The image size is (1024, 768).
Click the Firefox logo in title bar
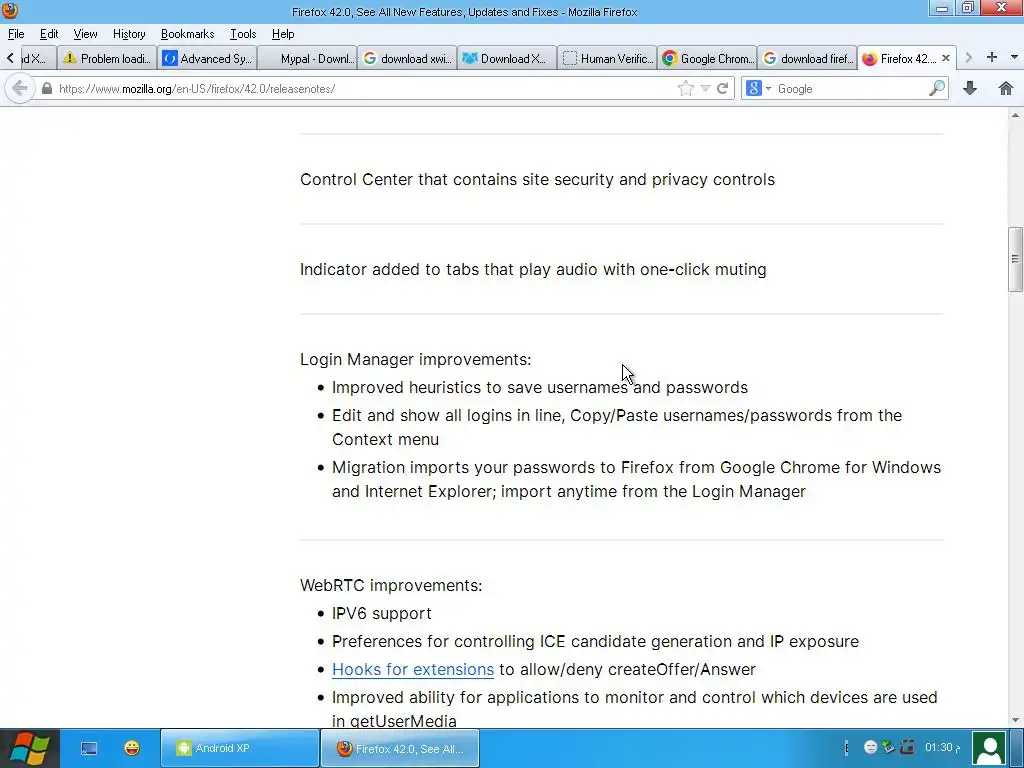coord(10,10)
